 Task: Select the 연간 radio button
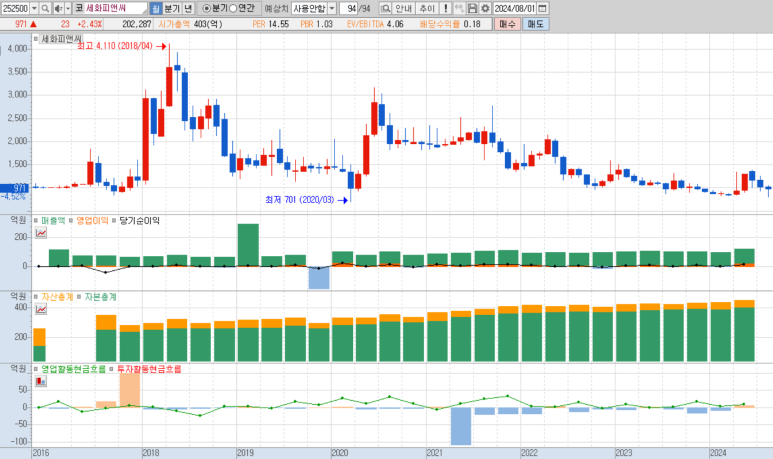(233, 8)
